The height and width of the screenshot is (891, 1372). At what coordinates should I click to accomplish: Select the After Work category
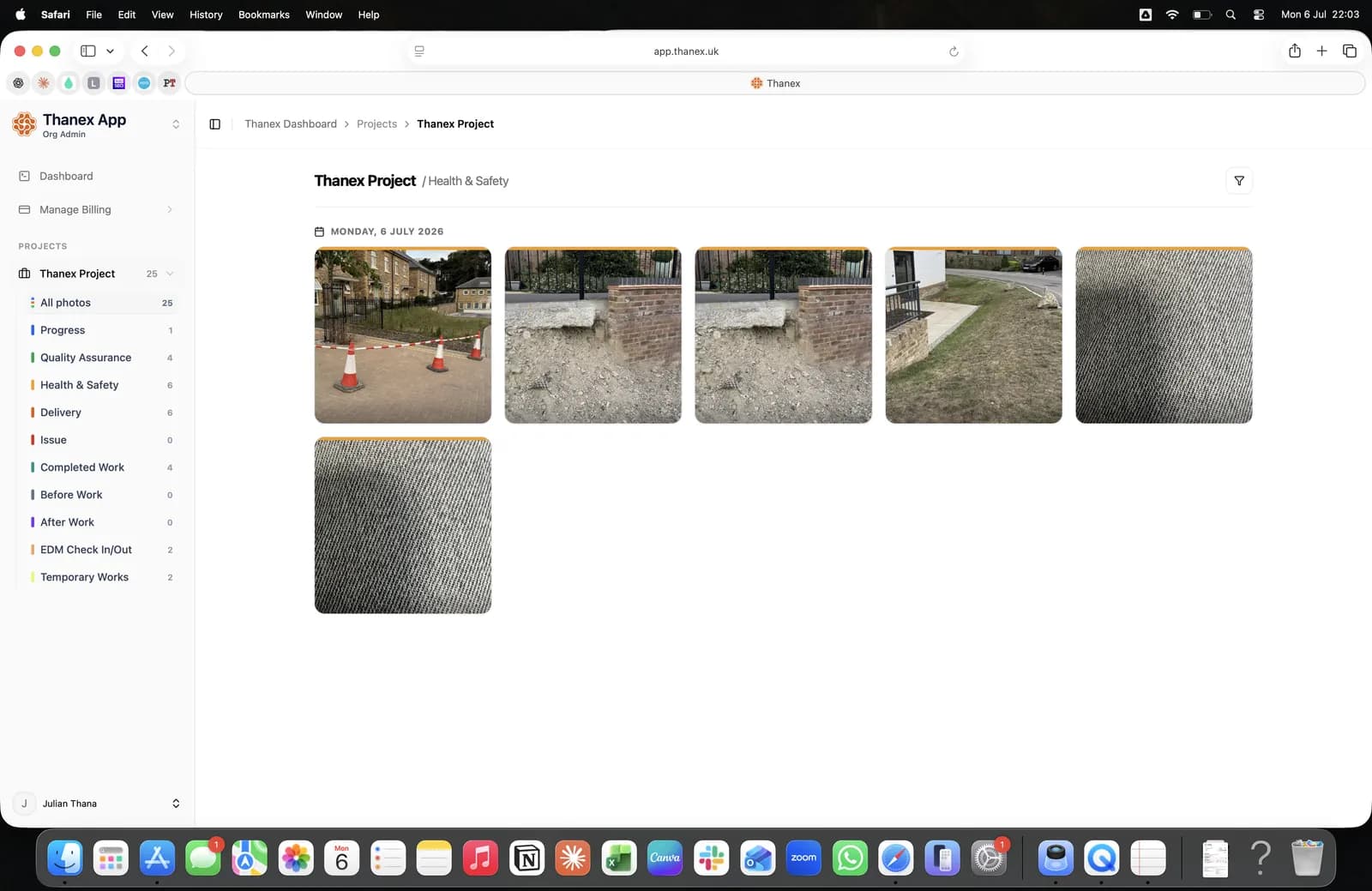(100, 522)
